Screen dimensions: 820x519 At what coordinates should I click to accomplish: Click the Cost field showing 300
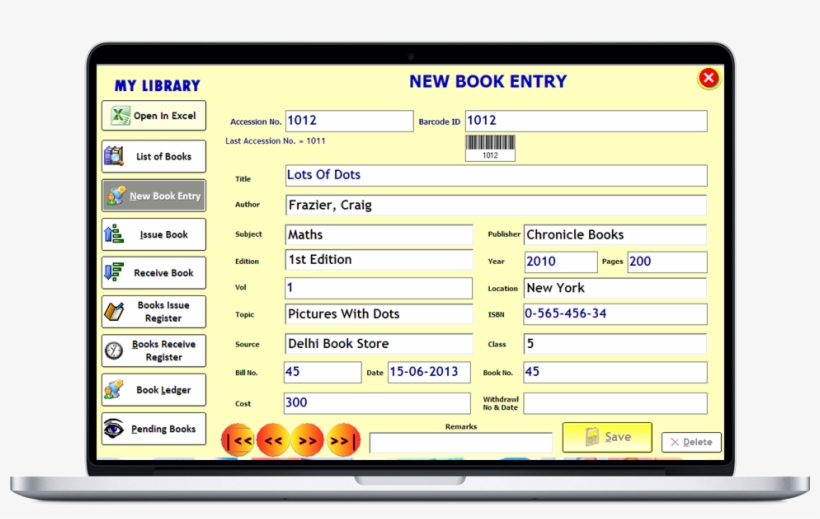(x=377, y=403)
